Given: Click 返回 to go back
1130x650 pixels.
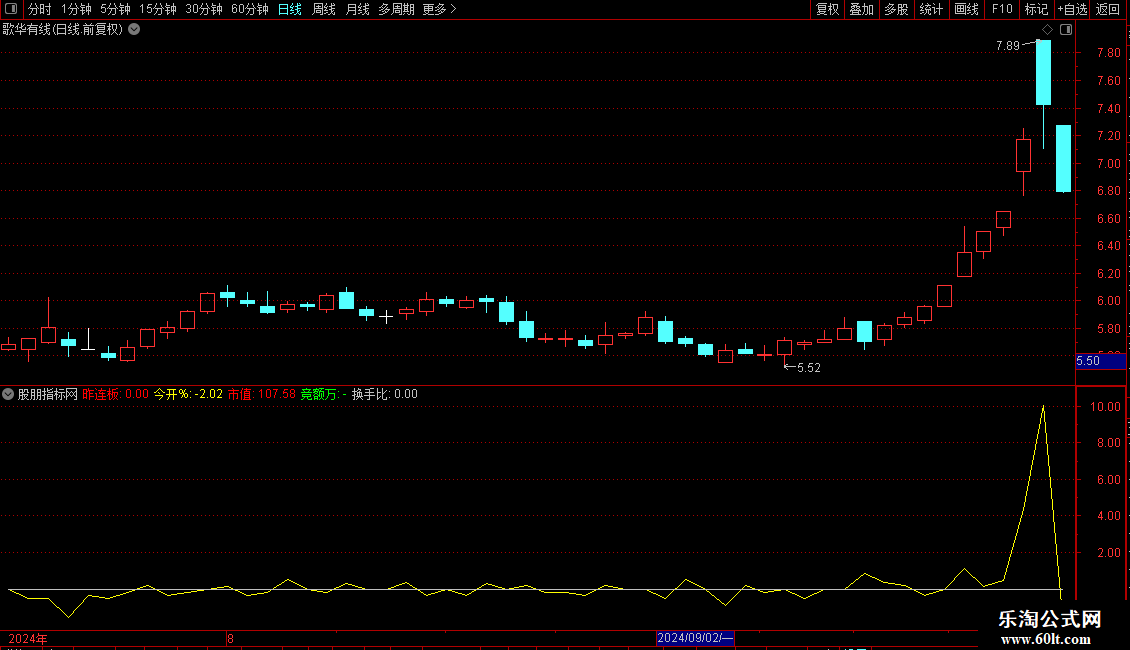Looking at the screenshot, I should click(1108, 9).
